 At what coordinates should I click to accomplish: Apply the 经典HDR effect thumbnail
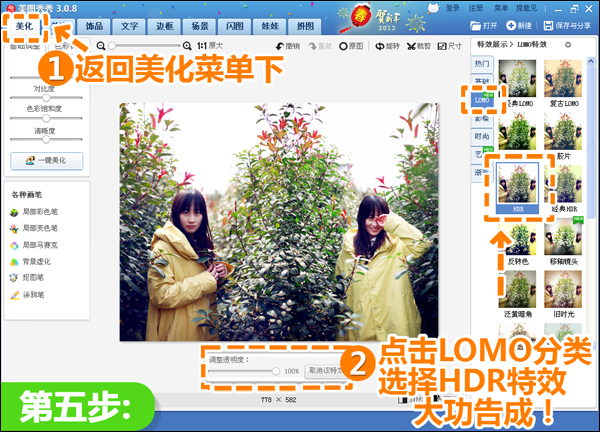click(563, 184)
